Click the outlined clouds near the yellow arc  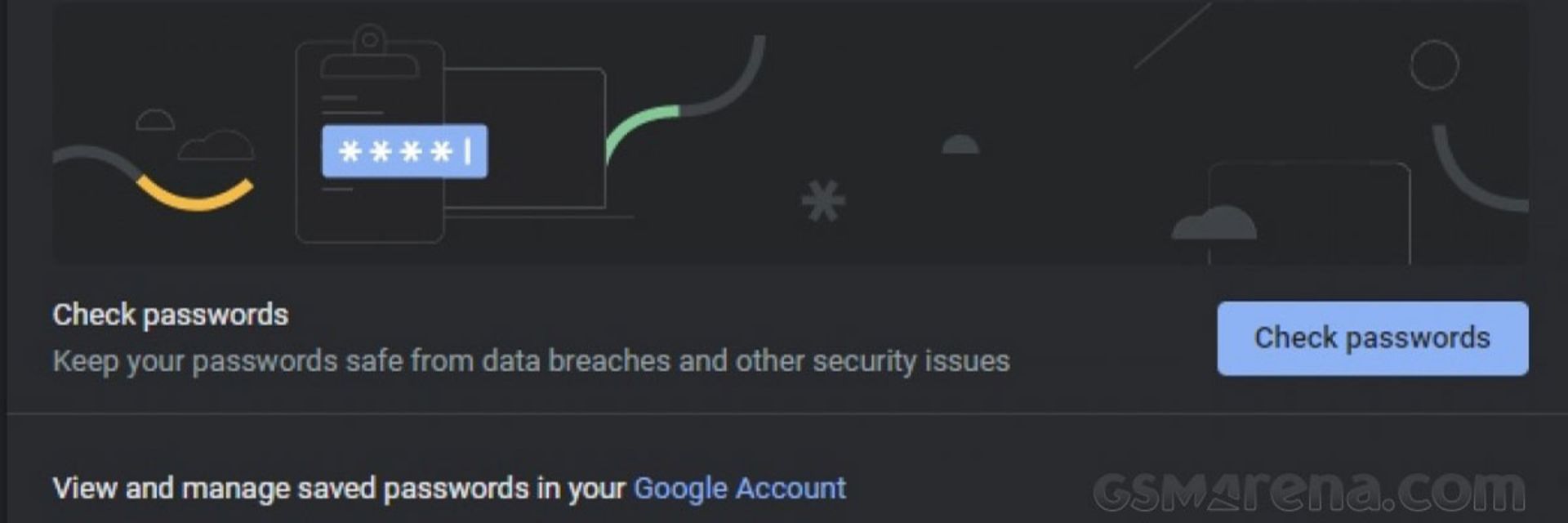pos(214,145)
